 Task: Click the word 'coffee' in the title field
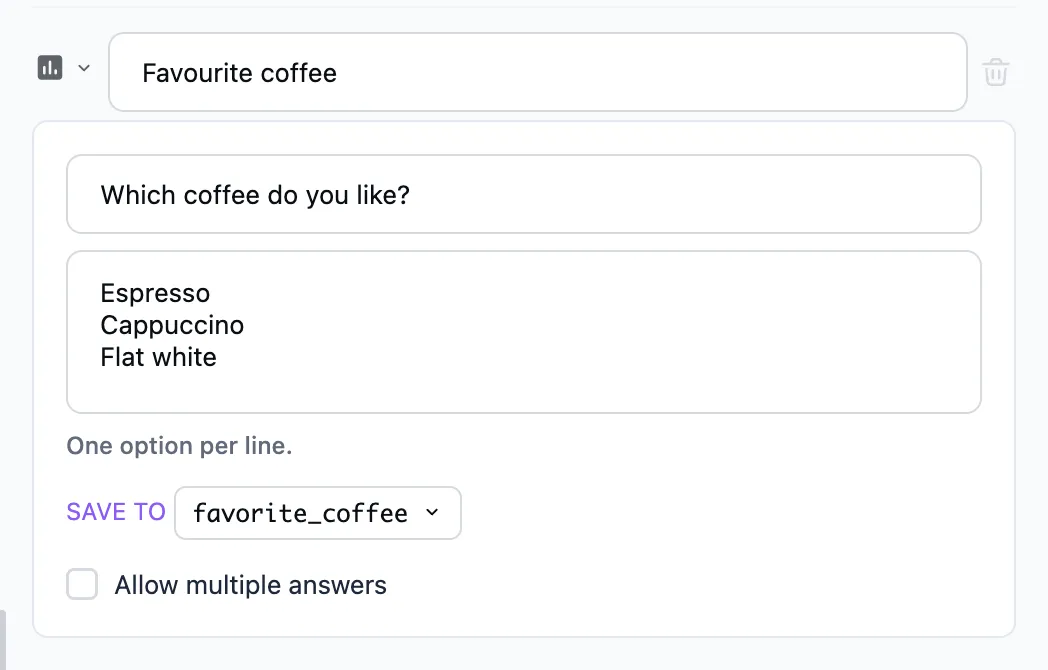(299, 73)
